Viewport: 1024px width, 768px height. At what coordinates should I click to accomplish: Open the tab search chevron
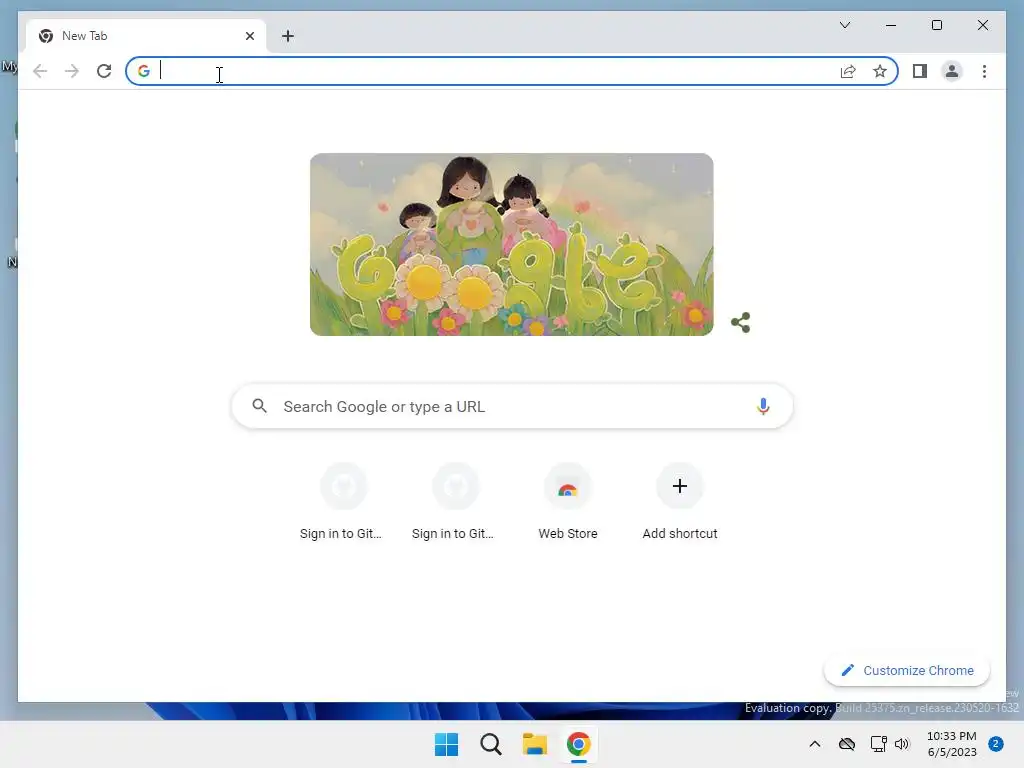844,25
